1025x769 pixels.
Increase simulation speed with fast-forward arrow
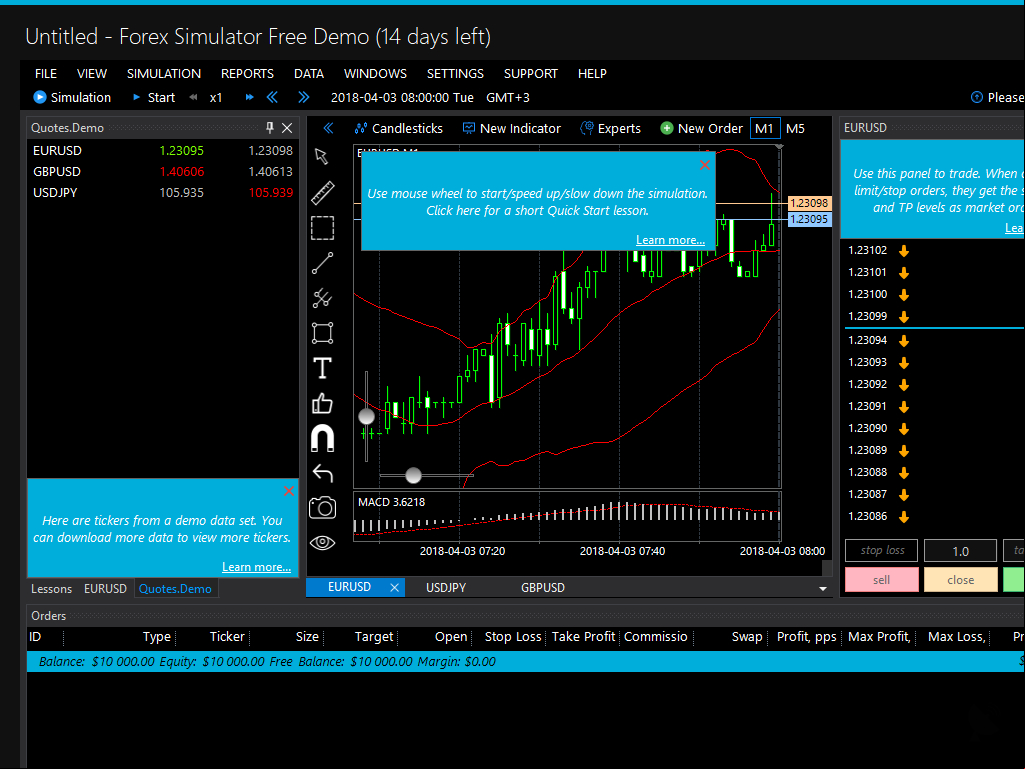pos(249,97)
